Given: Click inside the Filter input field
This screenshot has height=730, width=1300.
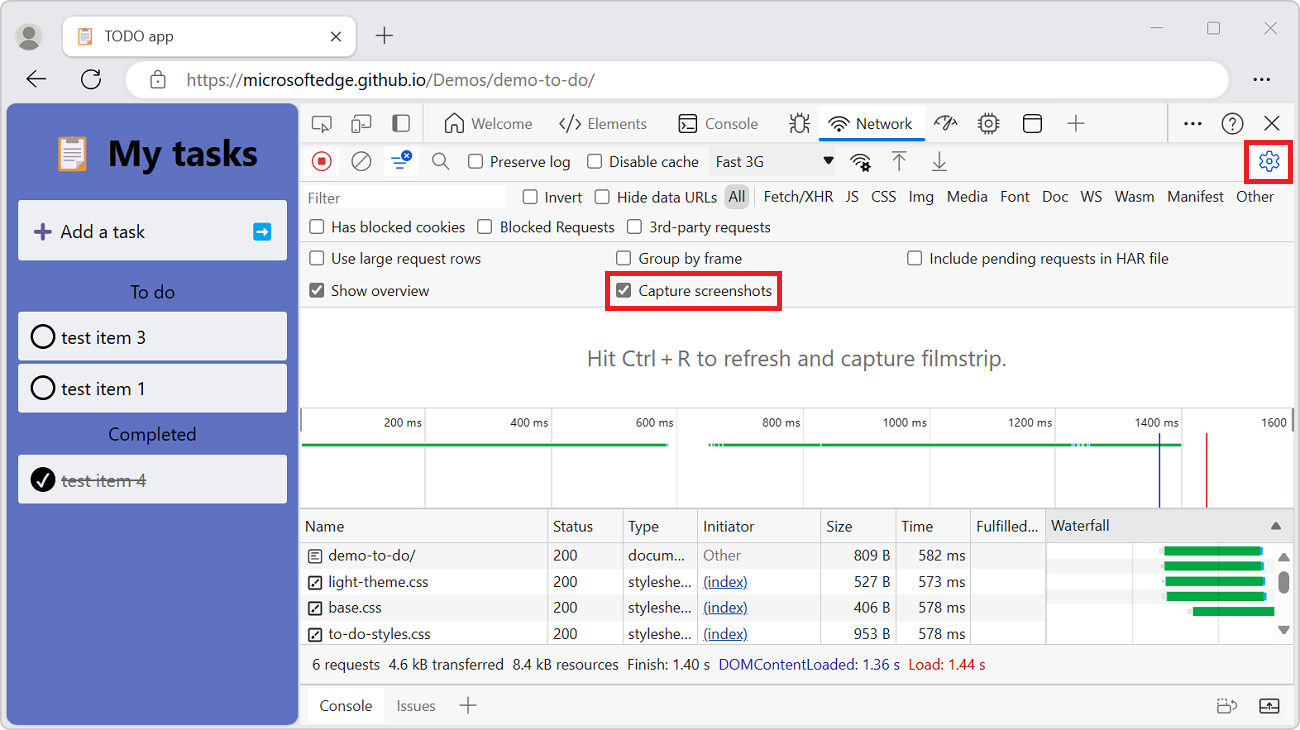Looking at the screenshot, I should [400, 197].
